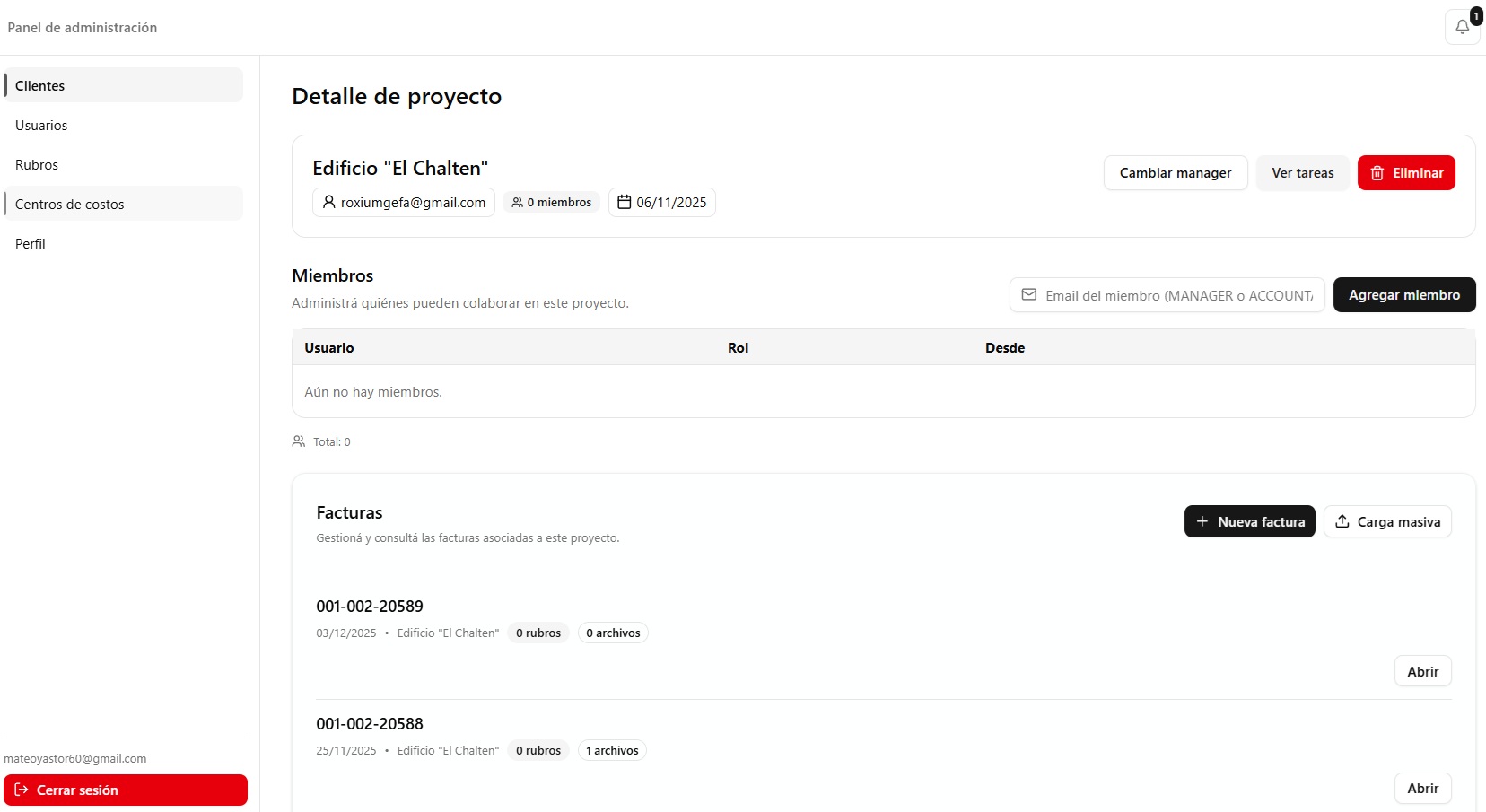Click the '1 archivos' badge on invoice 001-002-20588

(x=611, y=750)
